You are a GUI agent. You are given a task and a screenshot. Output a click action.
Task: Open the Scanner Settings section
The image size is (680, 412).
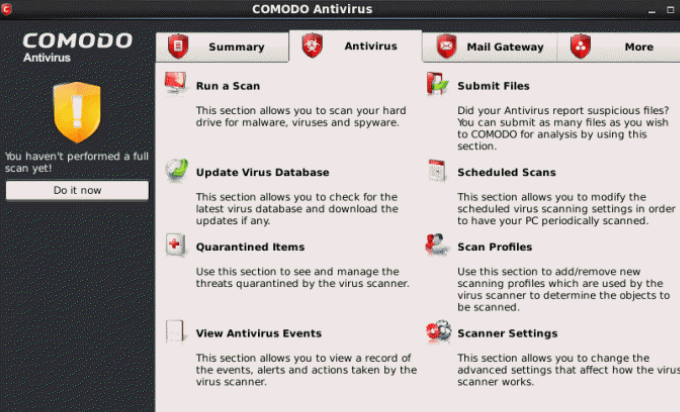click(x=507, y=333)
